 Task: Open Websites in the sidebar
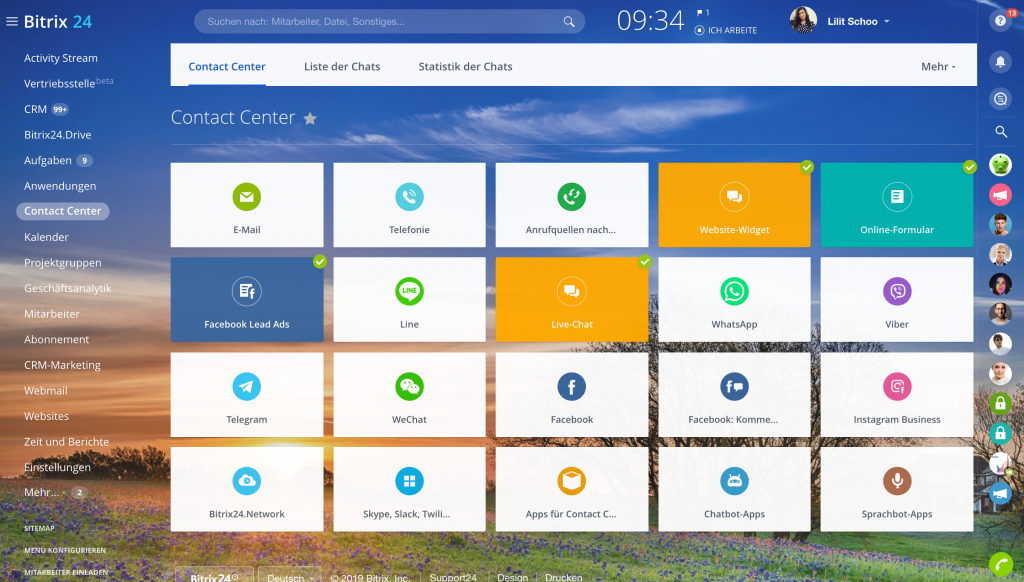point(46,416)
